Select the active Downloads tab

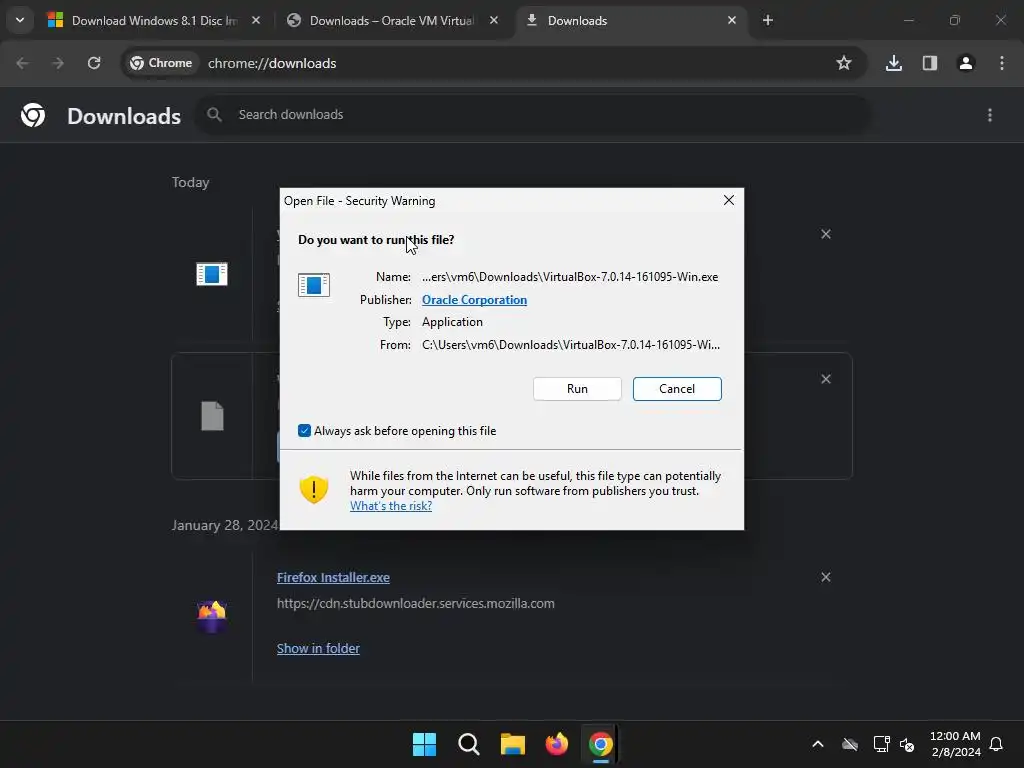(x=630, y=20)
